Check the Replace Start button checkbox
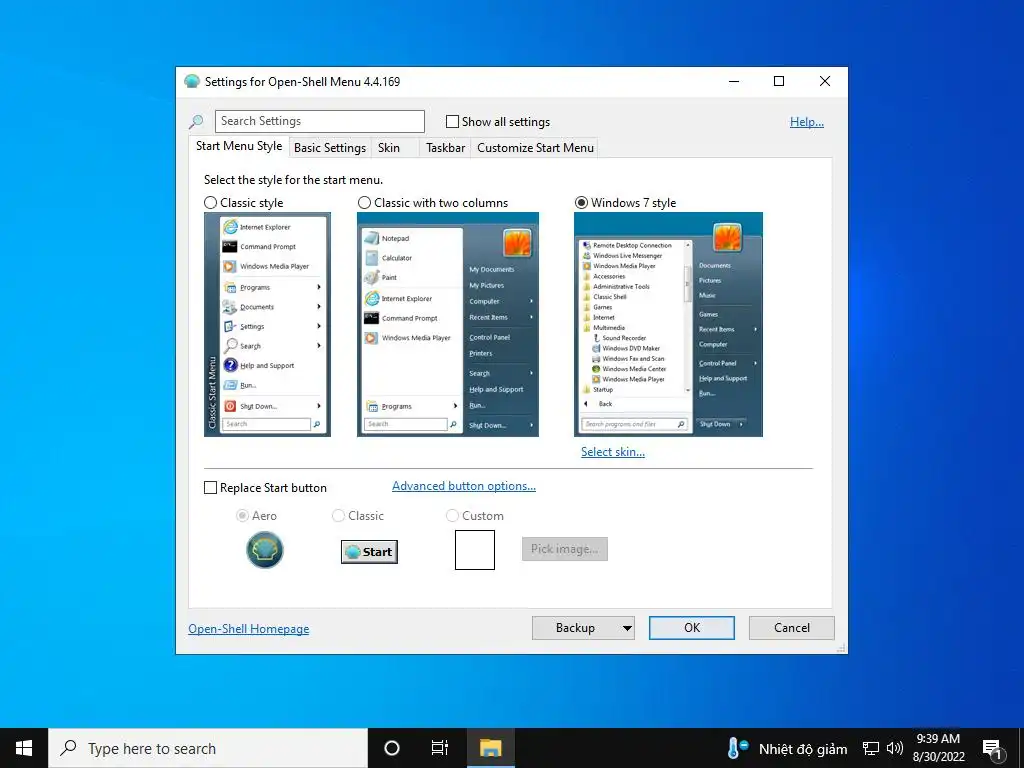The image size is (1024, 768). pos(210,488)
